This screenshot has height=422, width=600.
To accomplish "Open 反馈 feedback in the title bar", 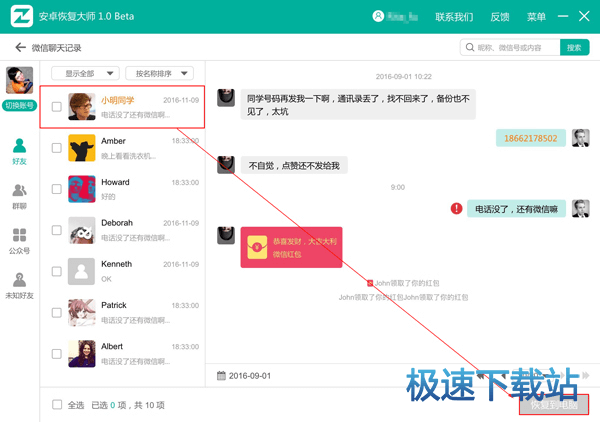I will [x=500, y=17].
